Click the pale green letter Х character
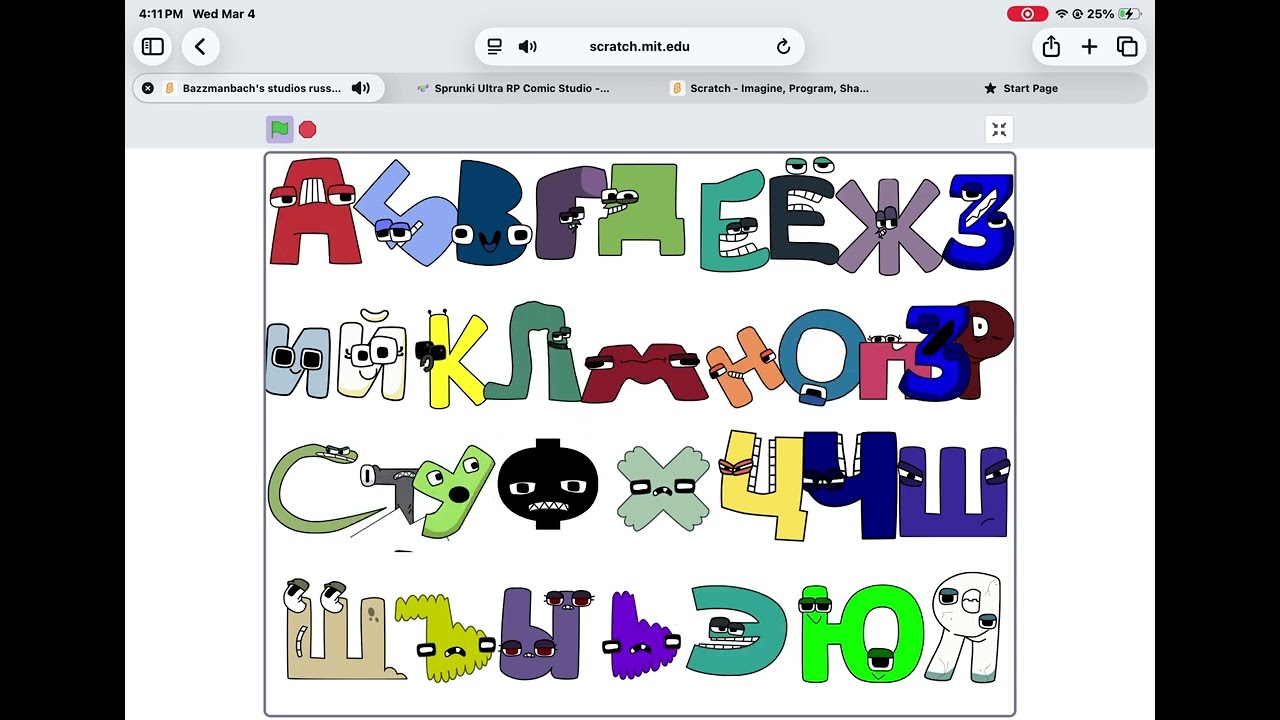 click(662, 488)
